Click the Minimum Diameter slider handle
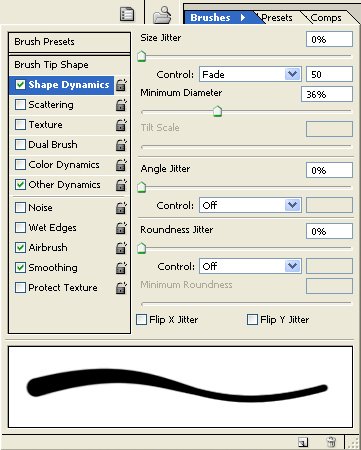The width and height of the screenshot is (361, 450). (217, 111)
